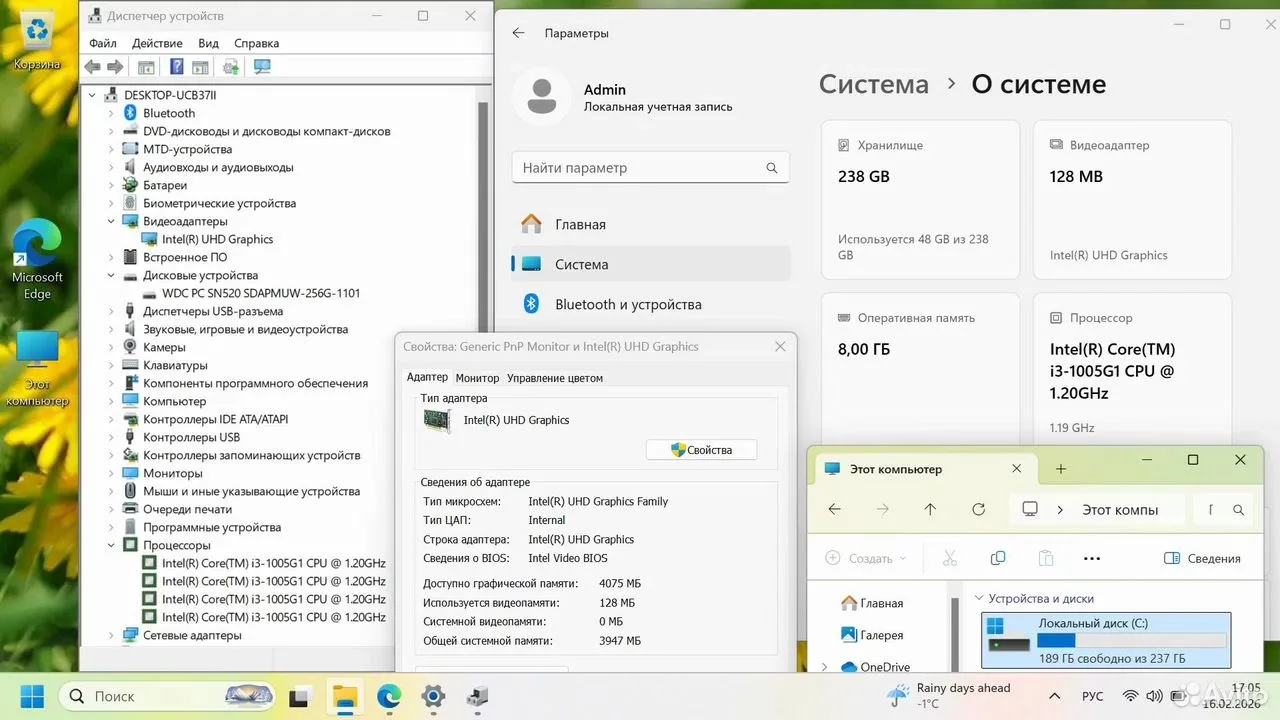
Task: Open Этот компьютер desktop icon
Action: 37,369
